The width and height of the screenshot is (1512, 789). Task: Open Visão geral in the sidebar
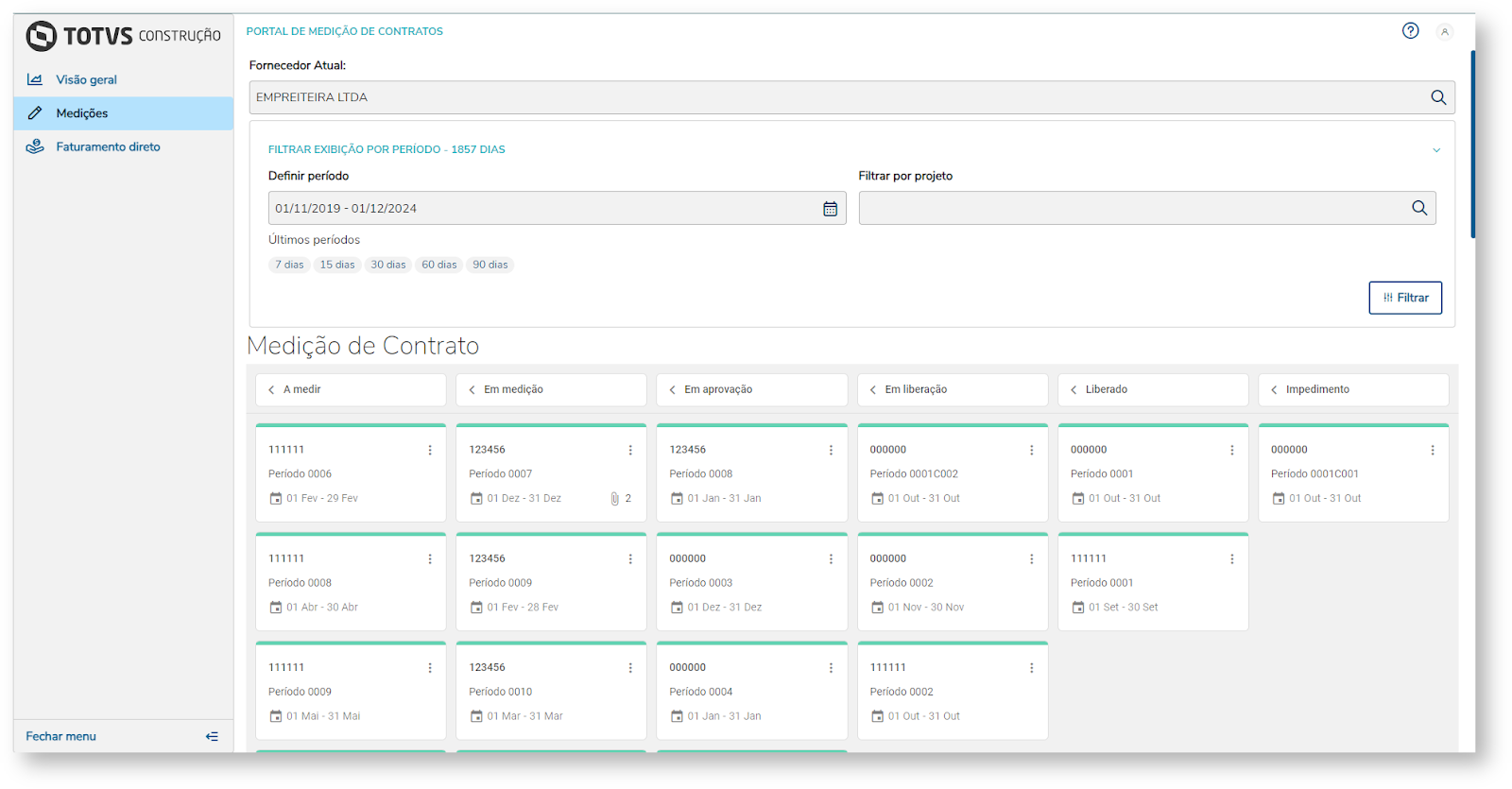[x=123, y=80]
